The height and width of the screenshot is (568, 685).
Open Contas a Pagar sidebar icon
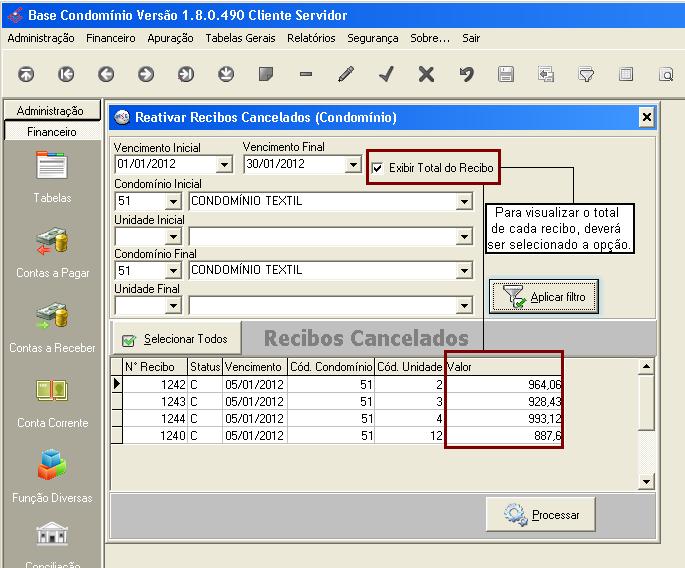coord(52,243)
